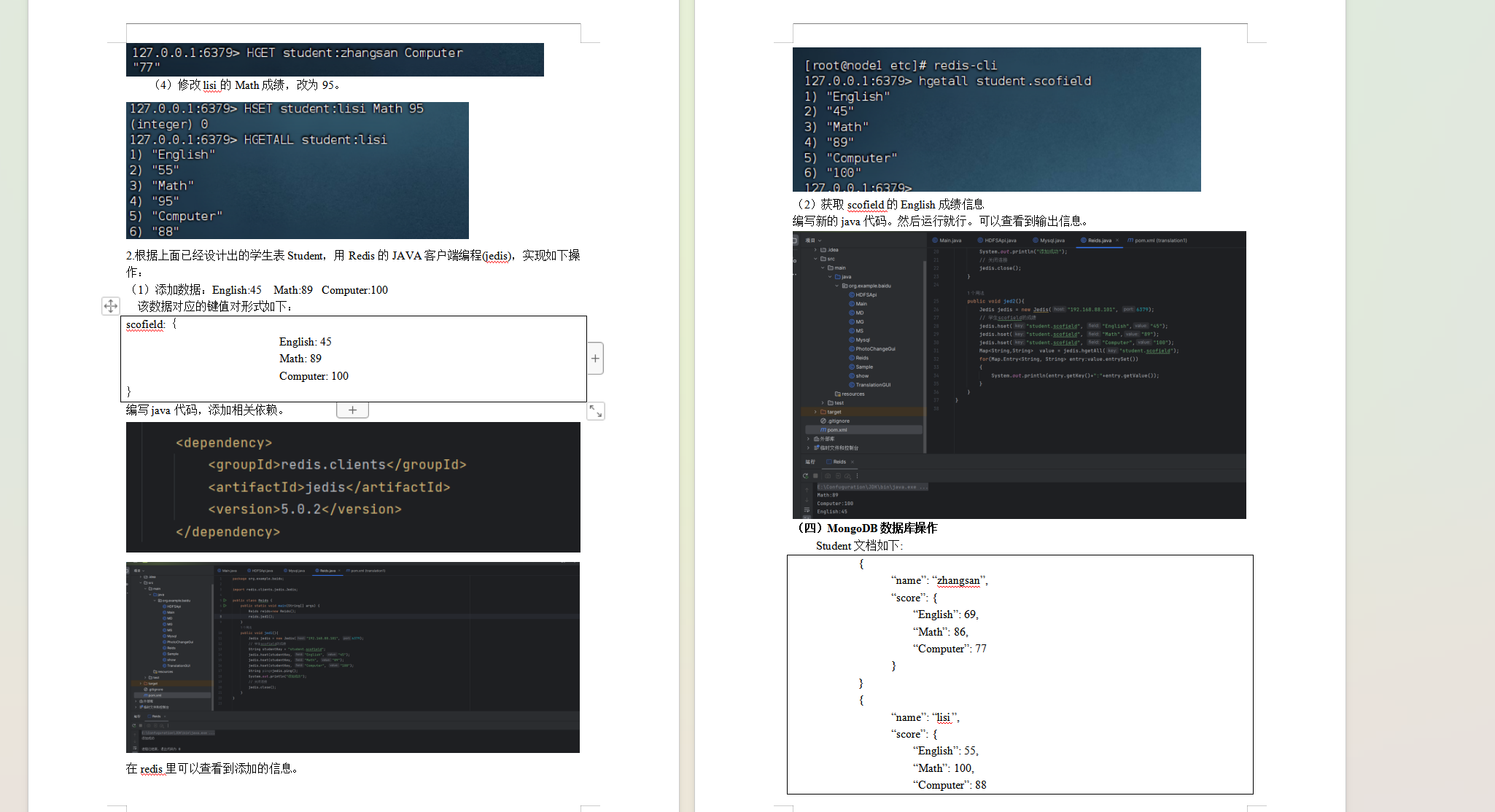The height and width of the screenshot is (812, 1495).
Task: Select the Reids run tab in bottom panel
Action: pyautogui.click(x=839, y=461)
